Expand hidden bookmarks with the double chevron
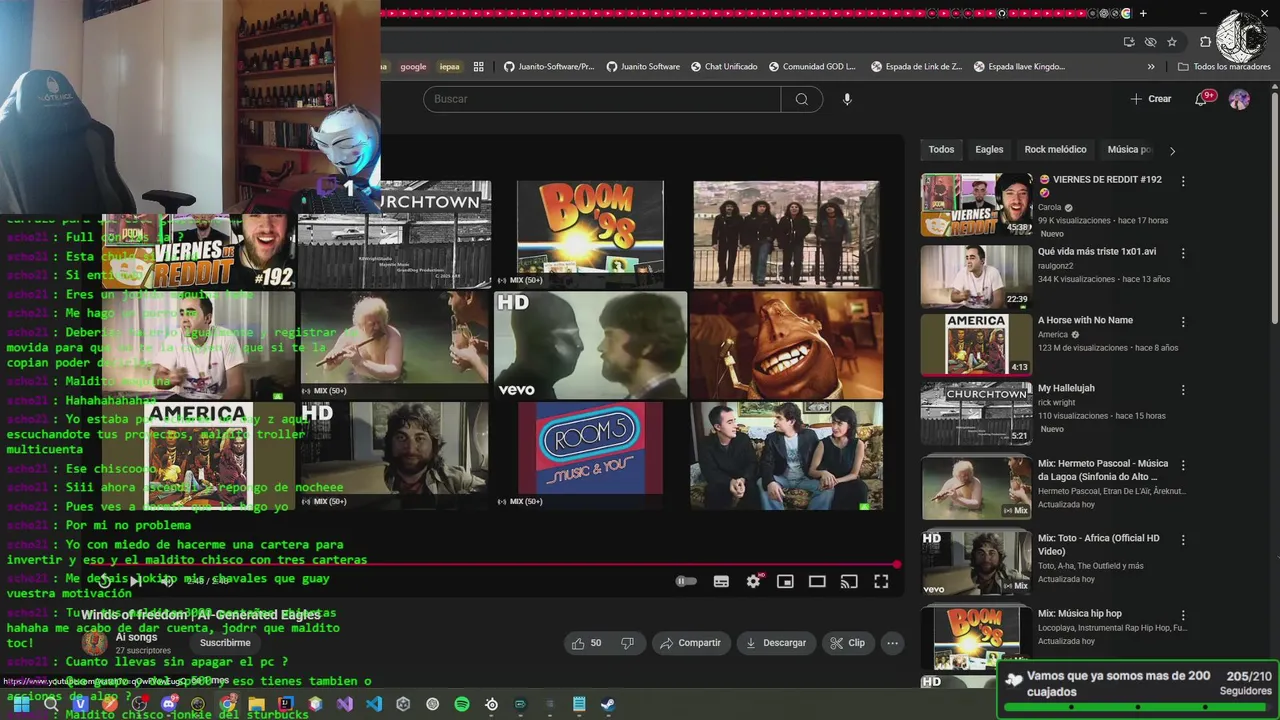 pyautogui.click(x=1151, y=67)
